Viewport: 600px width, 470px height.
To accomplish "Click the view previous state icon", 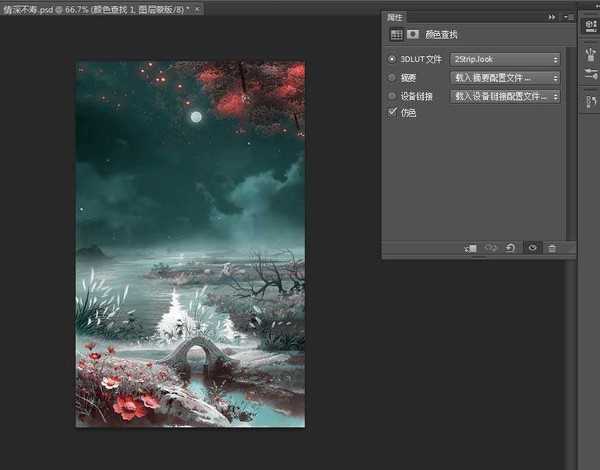I will [491, 247].
